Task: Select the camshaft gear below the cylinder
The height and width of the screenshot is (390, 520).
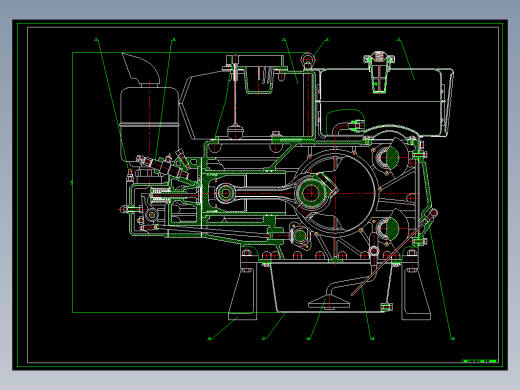Action: click(300, 236)
